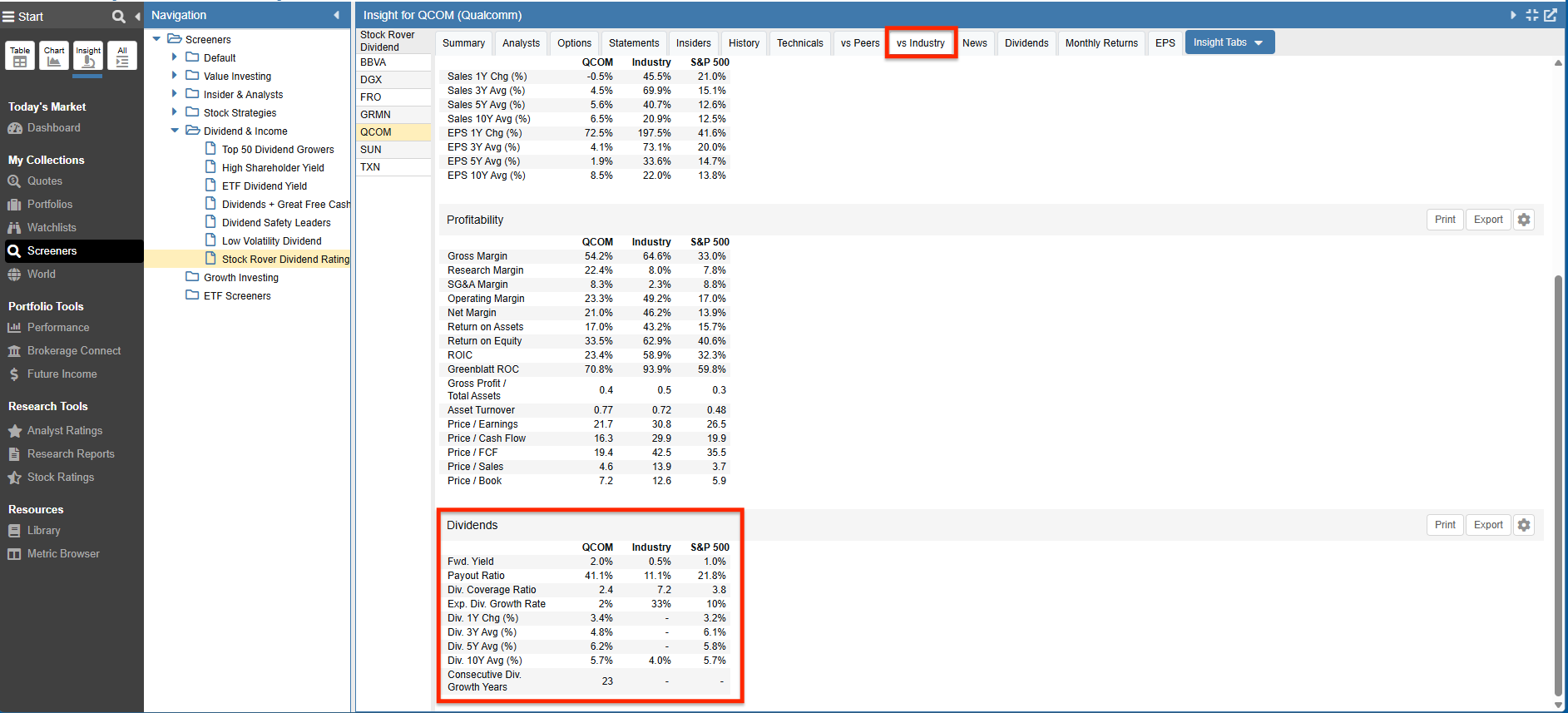This screenshot has height=713, width=1568.
Task: Export the Profitability table
Action: 1488,220
